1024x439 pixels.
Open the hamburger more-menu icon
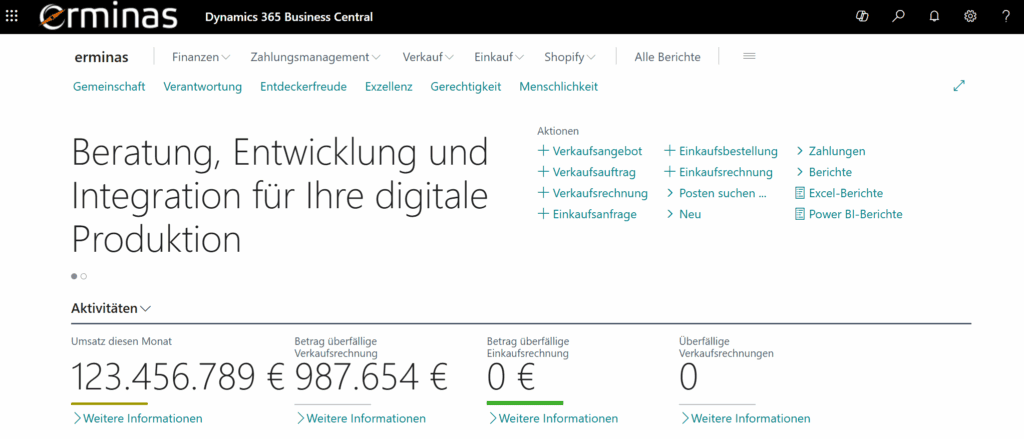(749, 57)
